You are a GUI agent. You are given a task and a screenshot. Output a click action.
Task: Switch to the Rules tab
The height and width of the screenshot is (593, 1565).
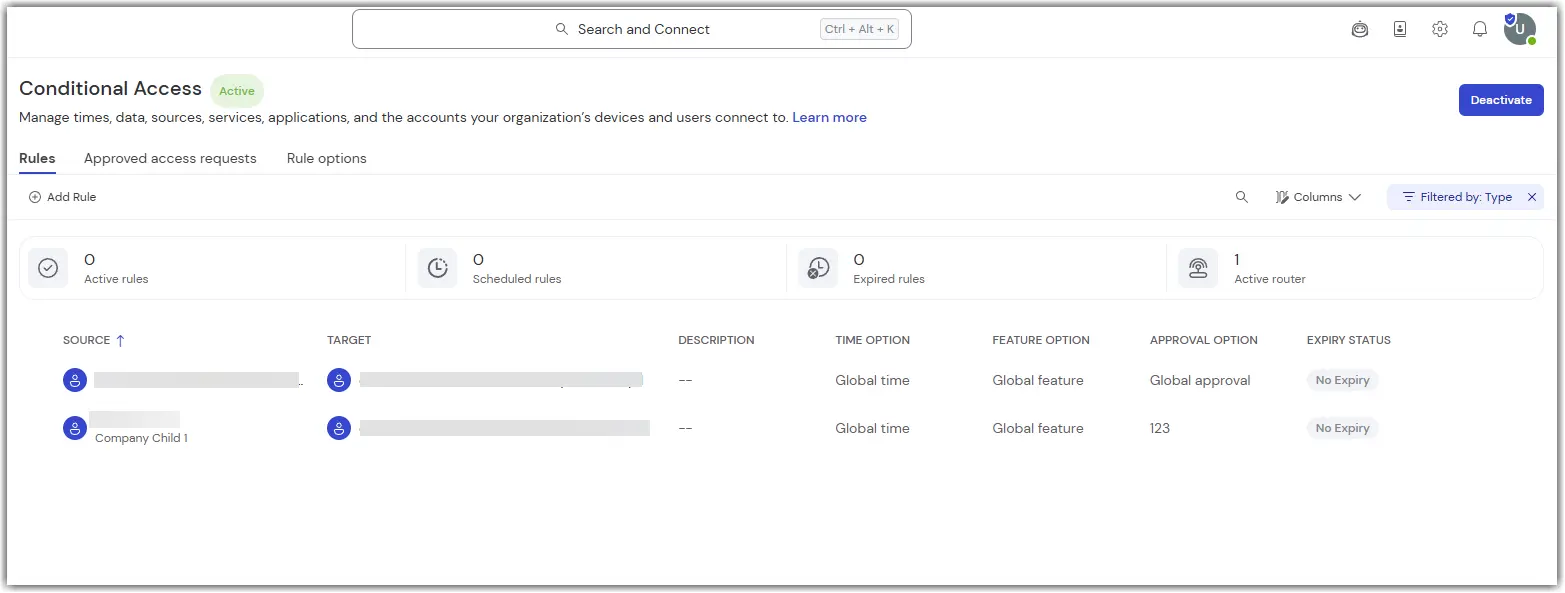tap(37, 158)
